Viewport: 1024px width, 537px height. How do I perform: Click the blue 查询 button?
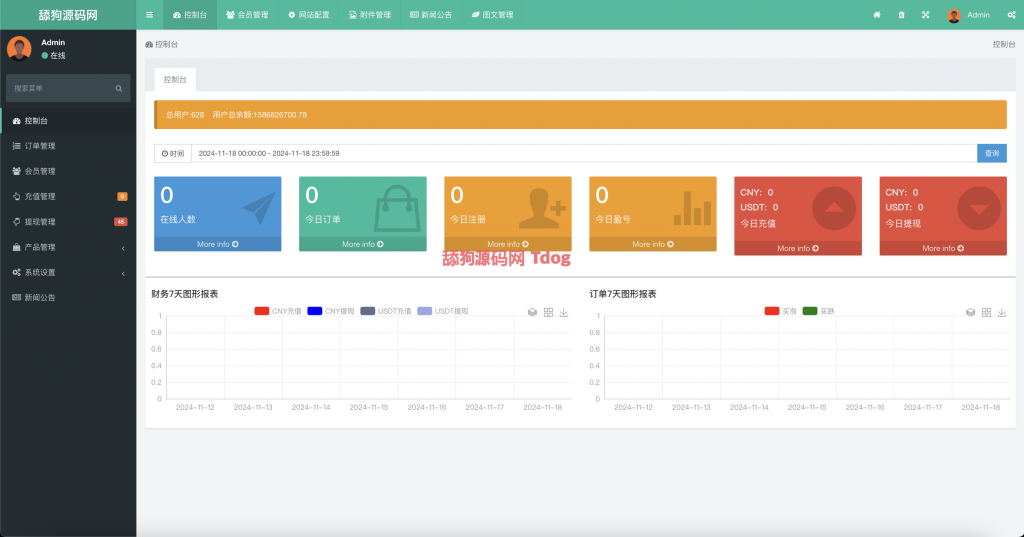991,153
